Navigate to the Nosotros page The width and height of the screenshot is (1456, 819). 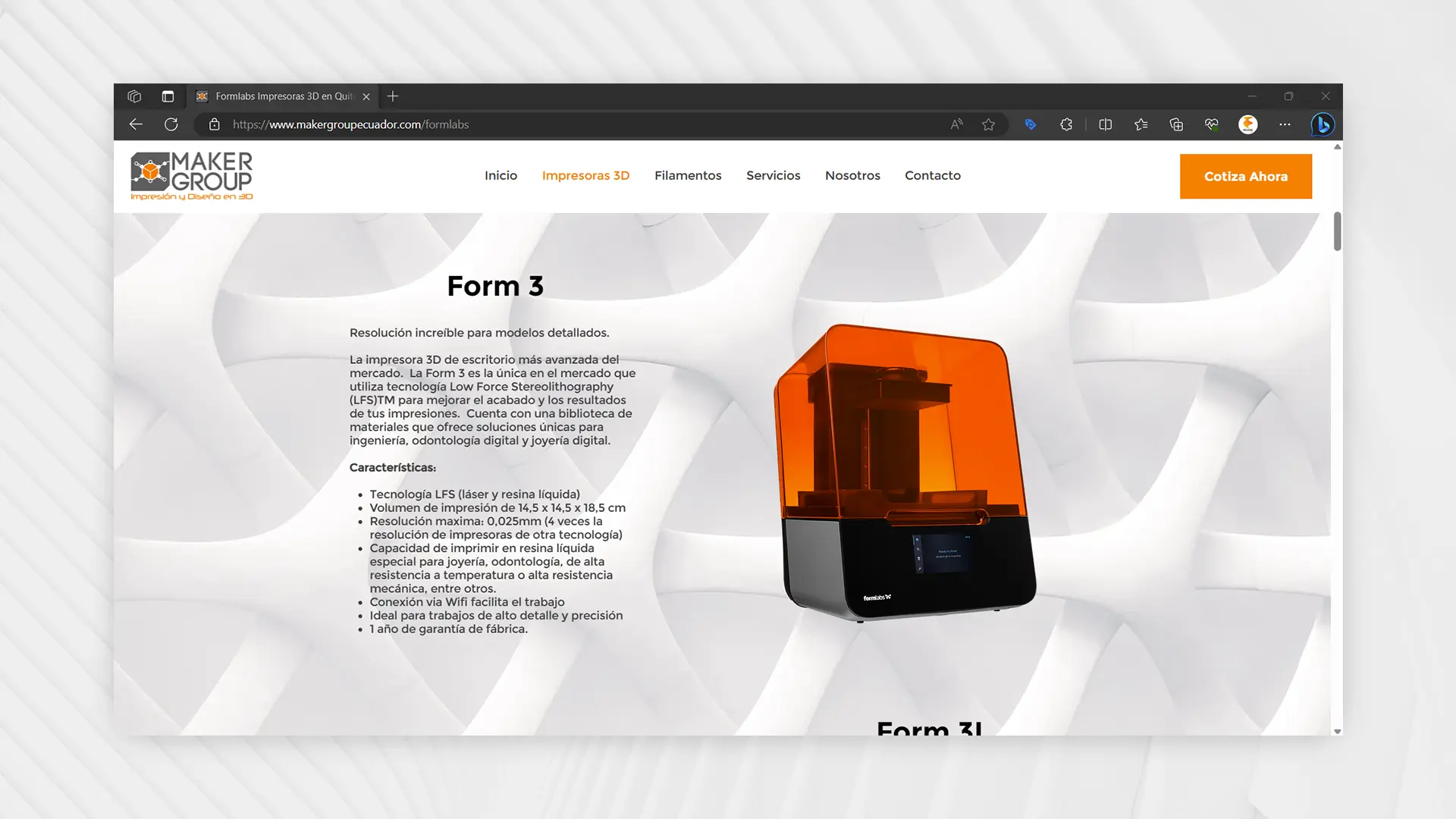(852, 175)
